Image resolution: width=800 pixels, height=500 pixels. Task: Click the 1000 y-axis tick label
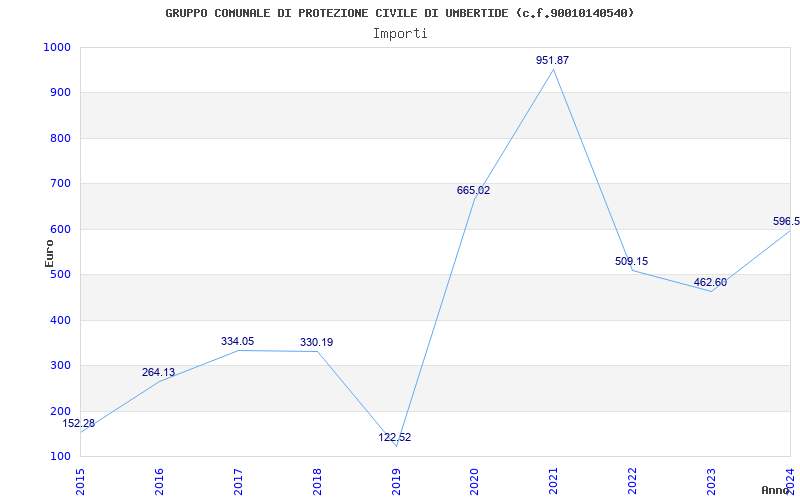pyautogui.click(x=57, y=47)
